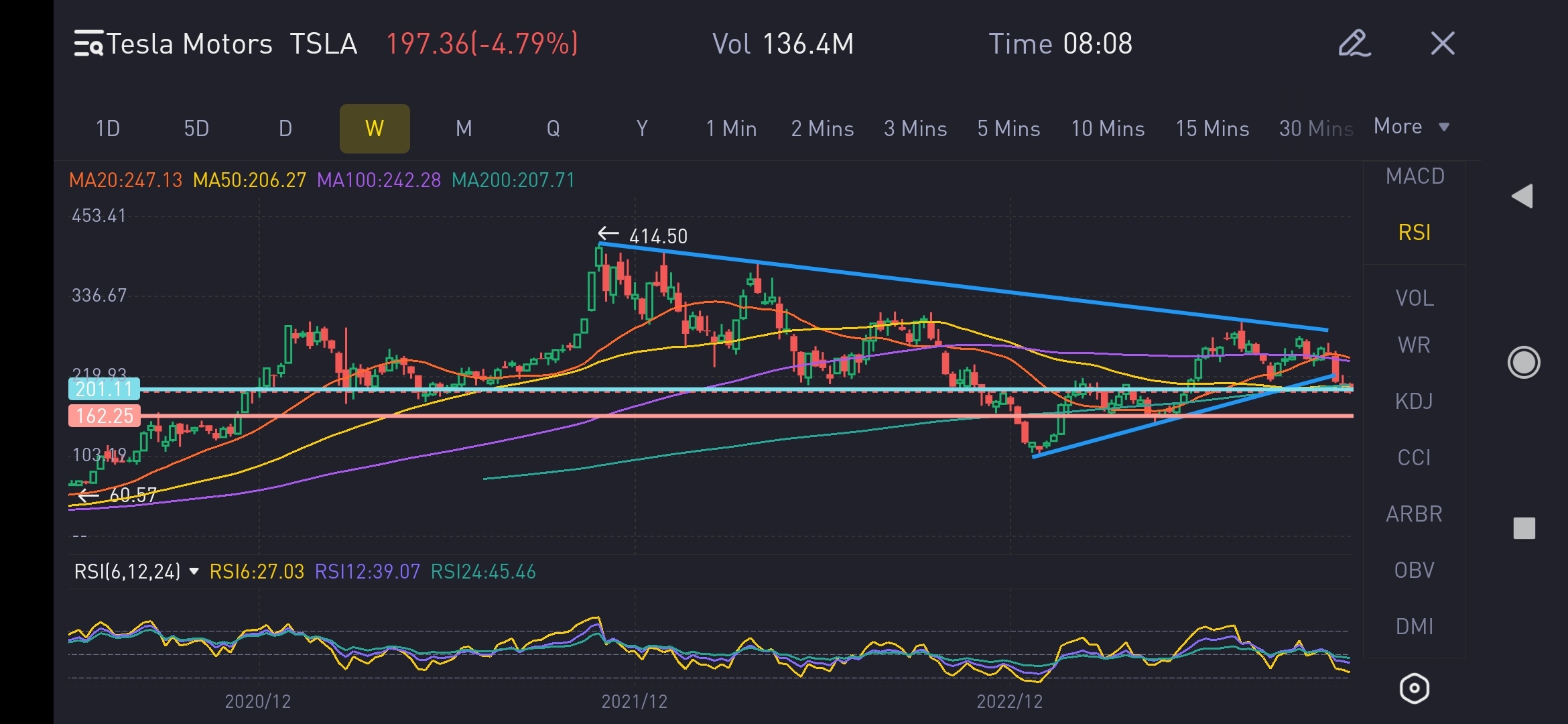Expand the More timeframes dropdown
1568x724 pixels.
(x=1411, y=127)
